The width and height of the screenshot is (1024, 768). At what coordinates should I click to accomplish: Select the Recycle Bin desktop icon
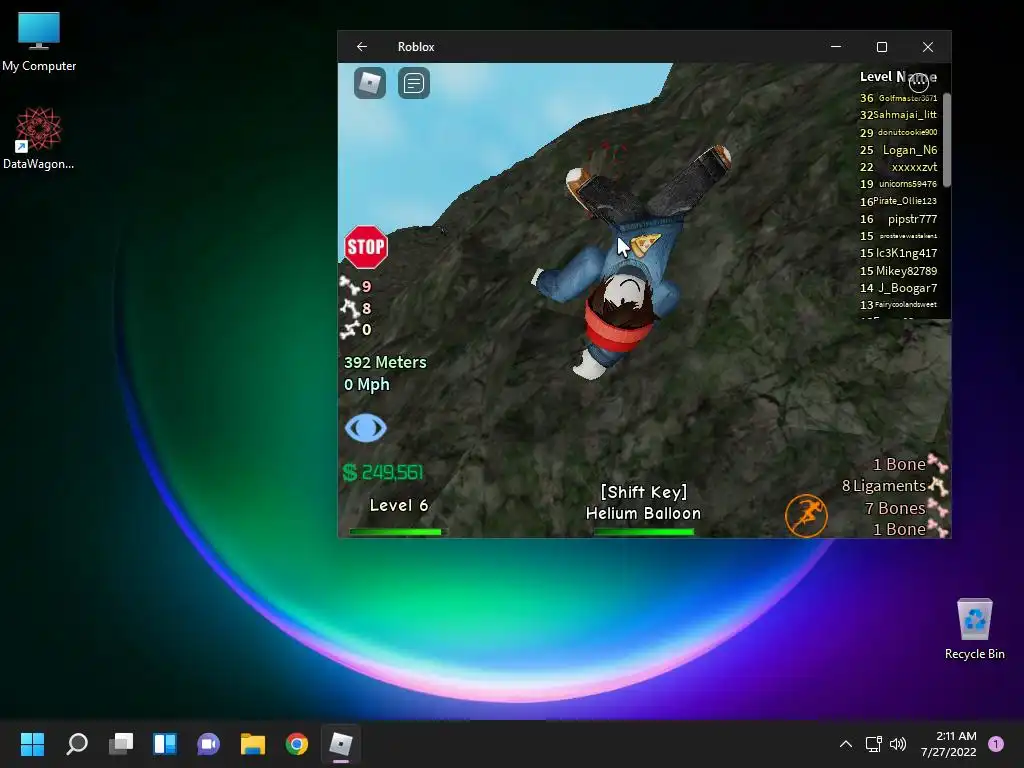tap(974, 629)
